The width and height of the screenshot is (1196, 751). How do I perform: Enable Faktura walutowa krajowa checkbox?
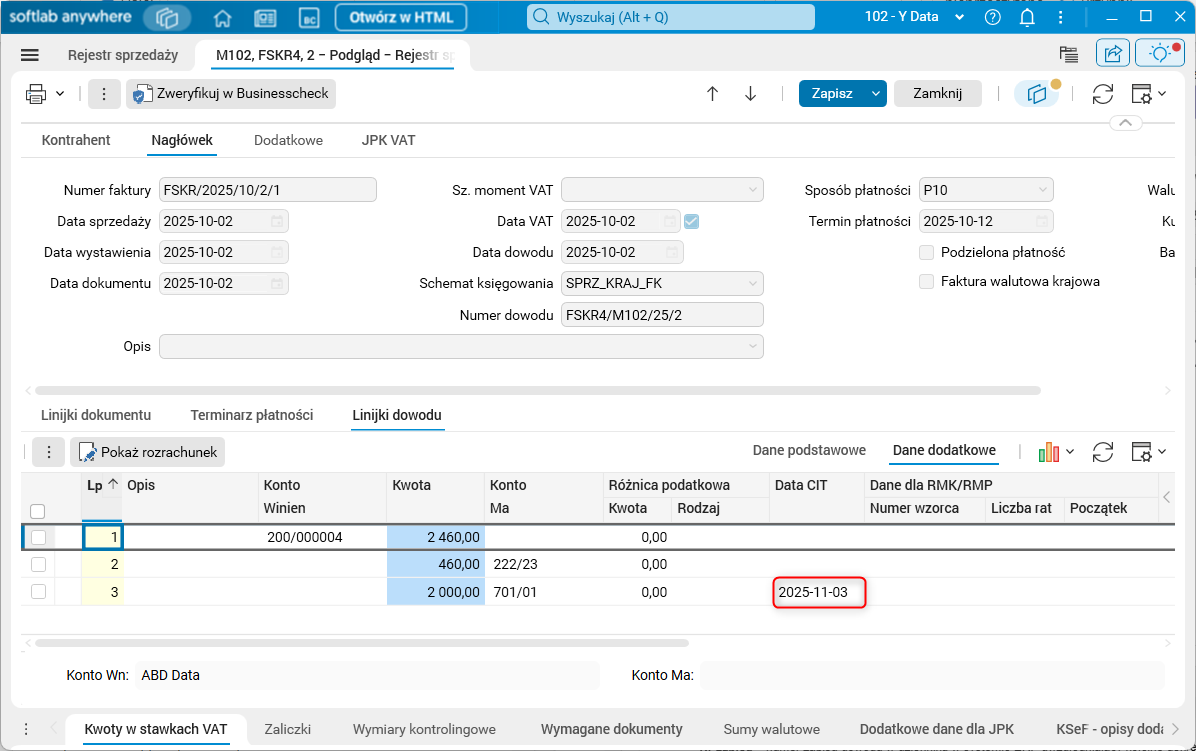[x=927, y=281]
